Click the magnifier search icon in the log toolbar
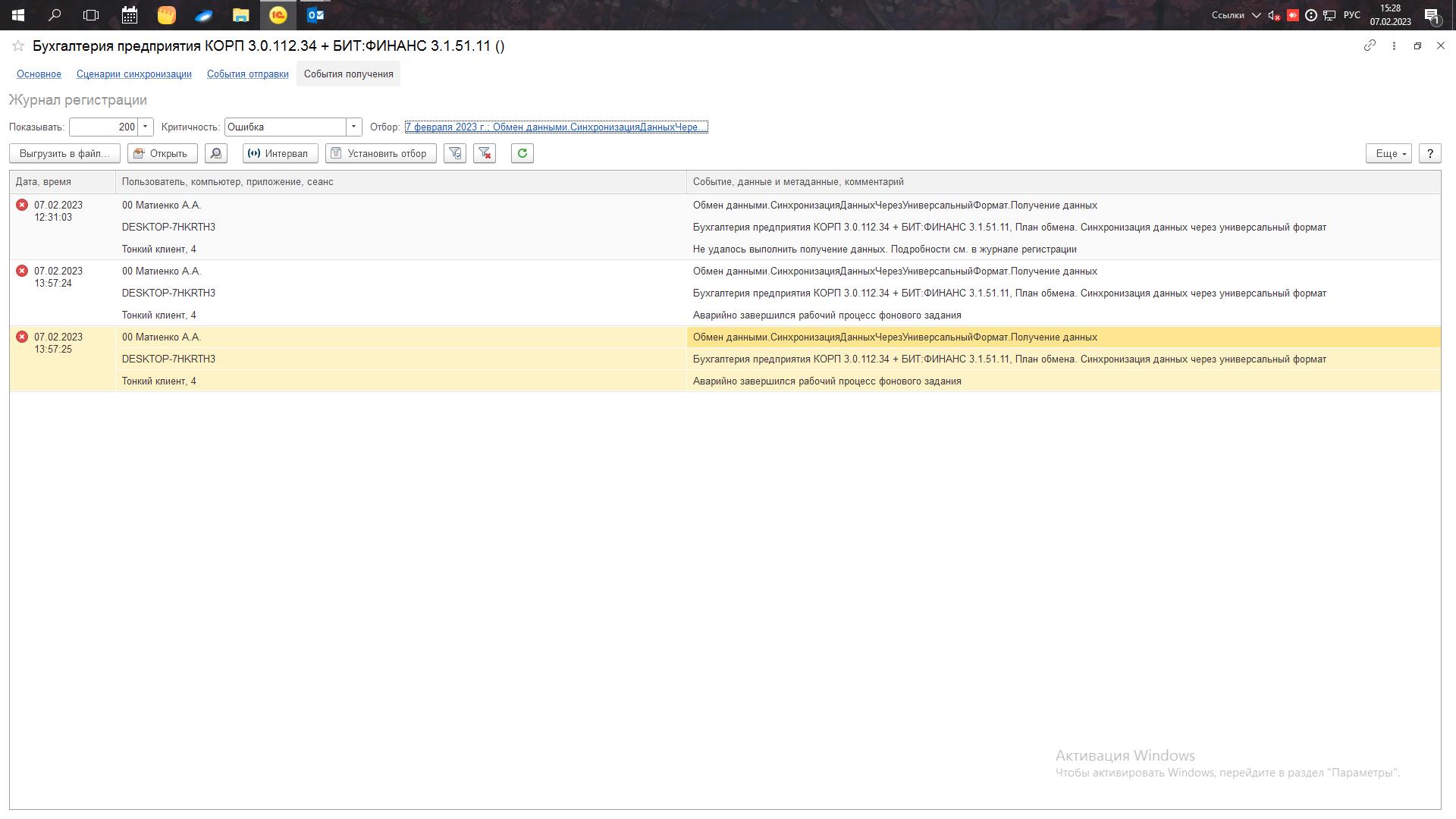Screen dimensions: 1456x819 [x=216, y=153]
